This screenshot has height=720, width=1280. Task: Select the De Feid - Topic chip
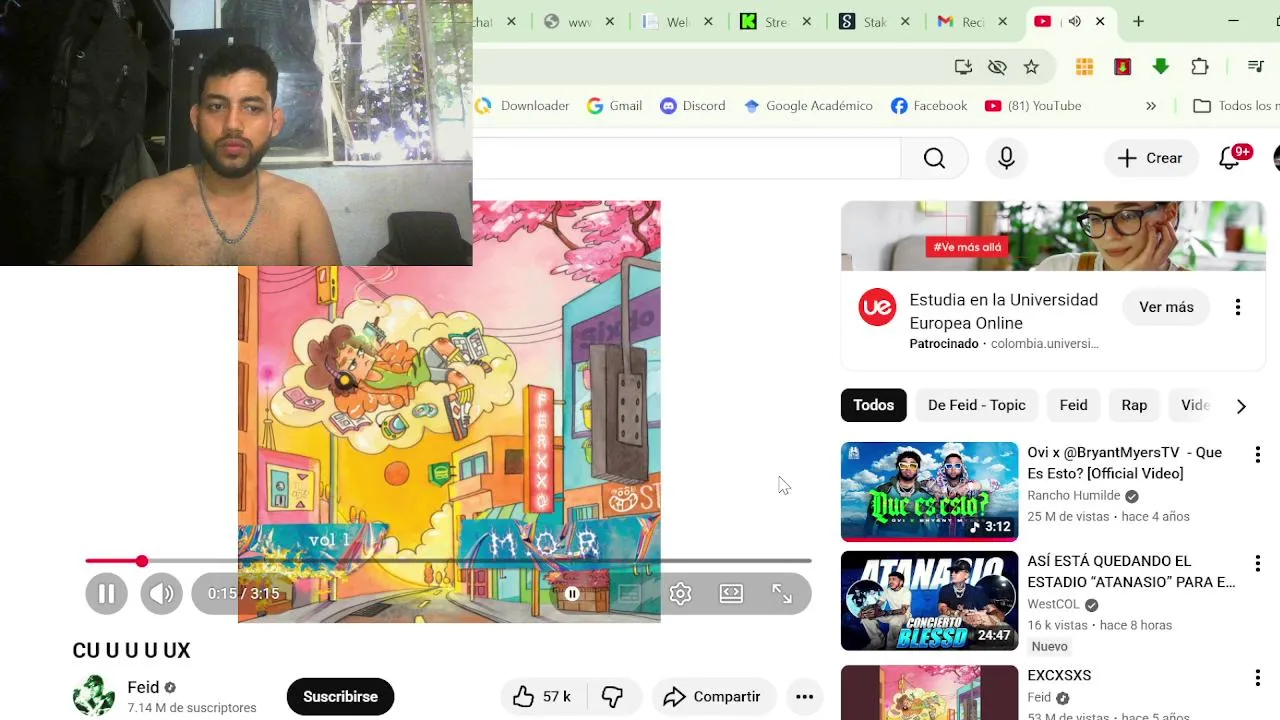[x=977, y=405]
